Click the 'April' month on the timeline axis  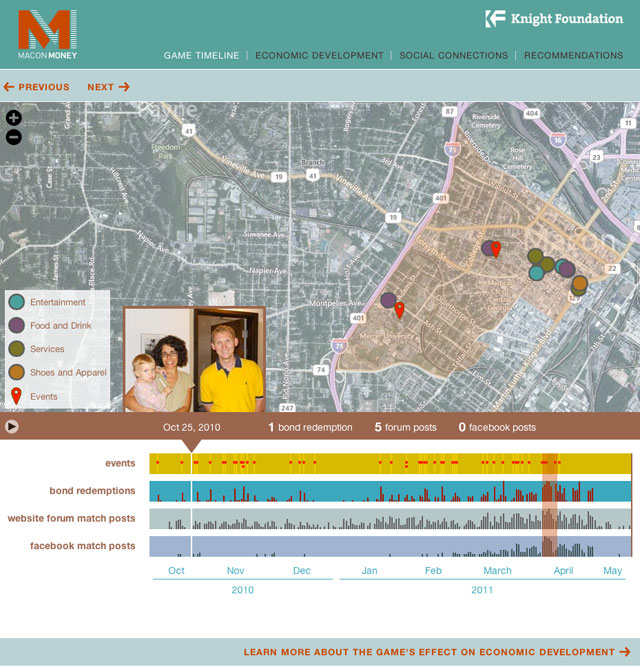tap(563, 571)
